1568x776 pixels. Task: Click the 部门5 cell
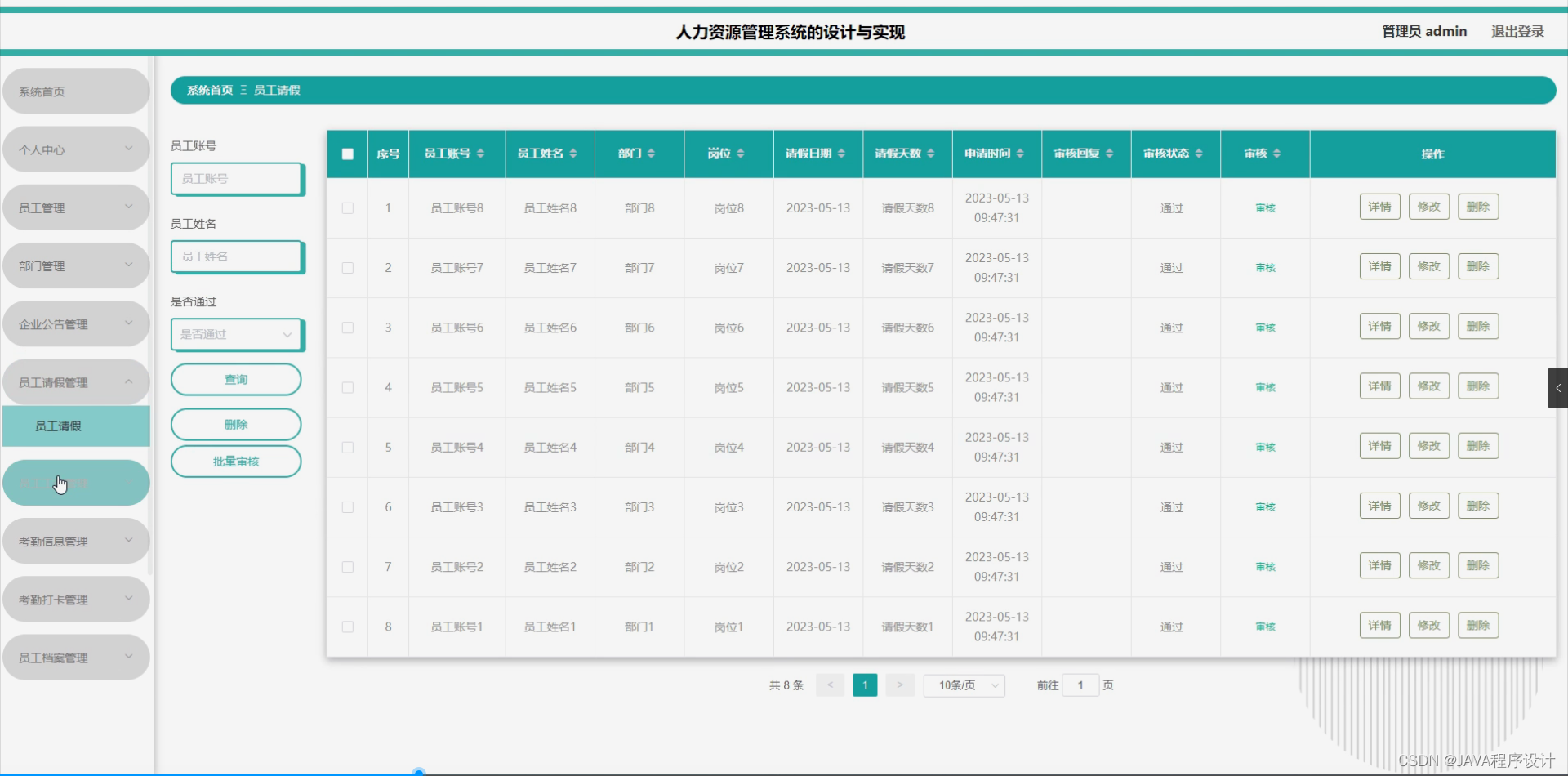[x=639, y=387]
